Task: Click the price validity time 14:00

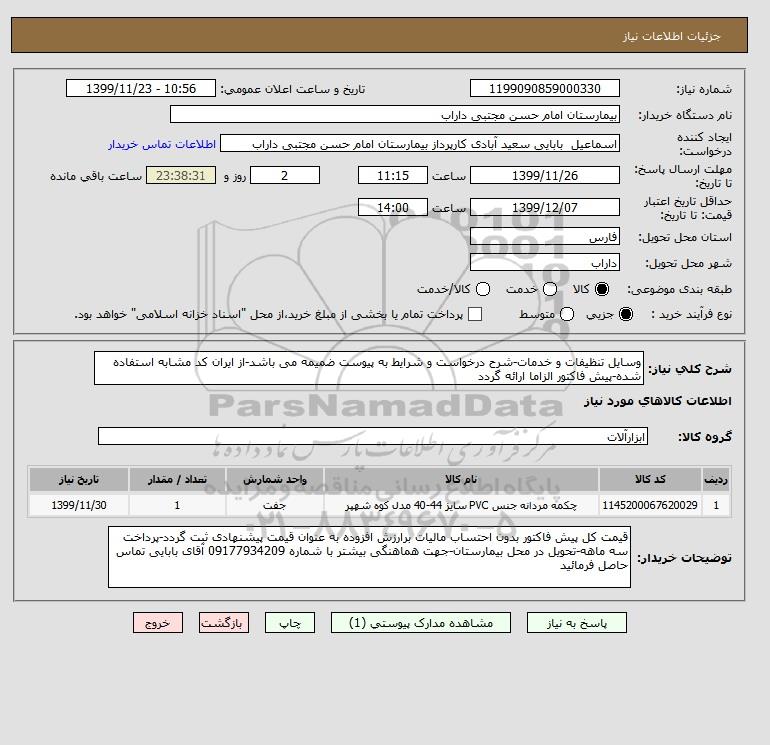Action: [x=393, y=207]
